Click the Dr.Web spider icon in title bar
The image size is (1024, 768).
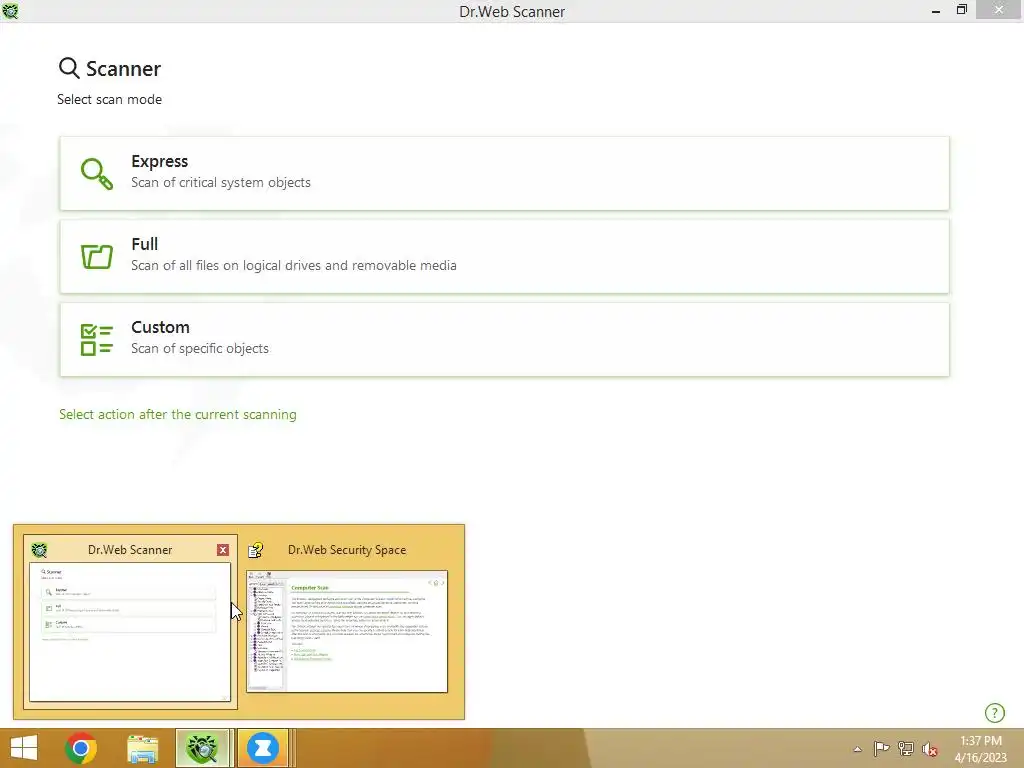pos(10,10)
